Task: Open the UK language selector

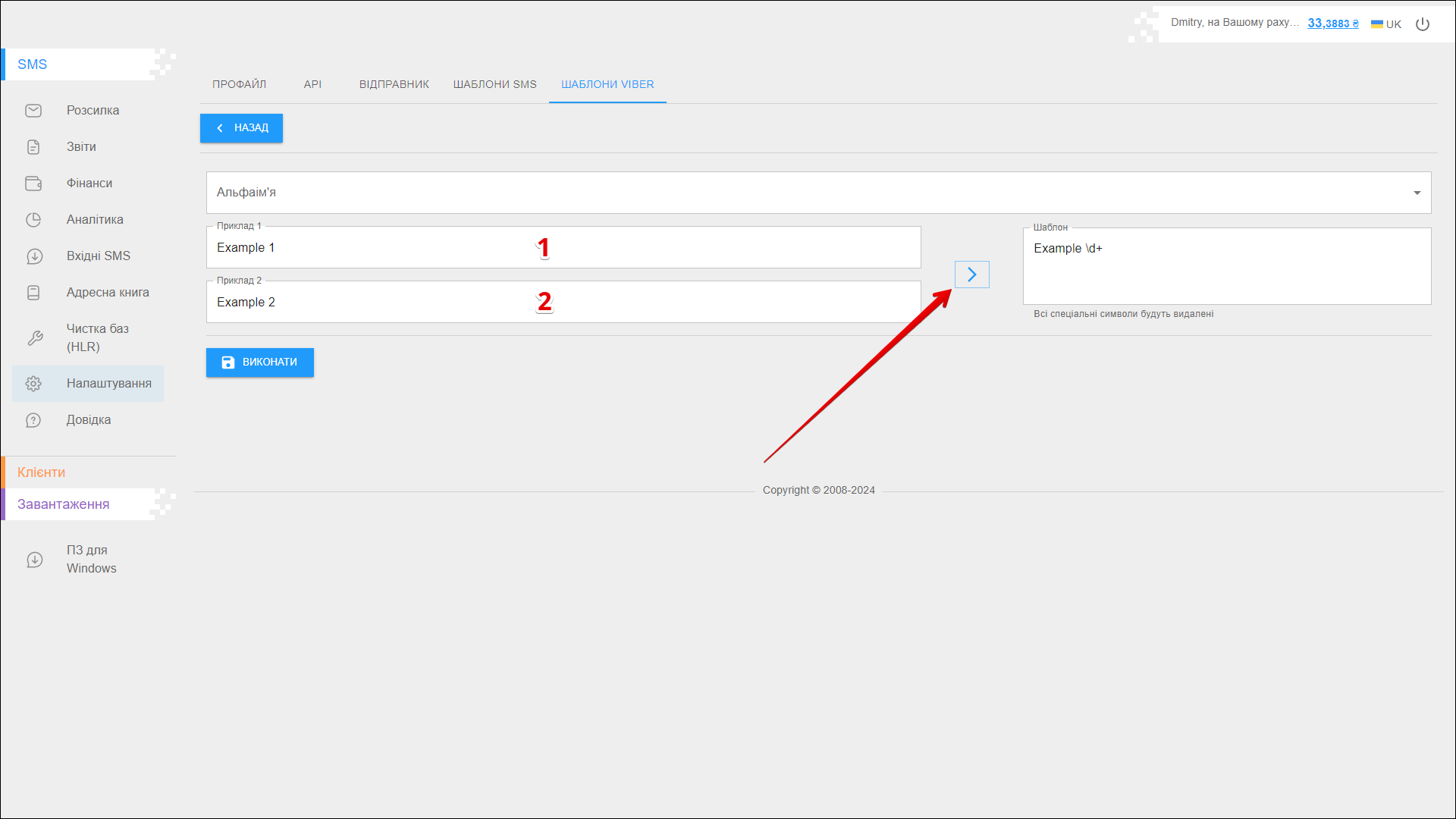Action: 1386,24
